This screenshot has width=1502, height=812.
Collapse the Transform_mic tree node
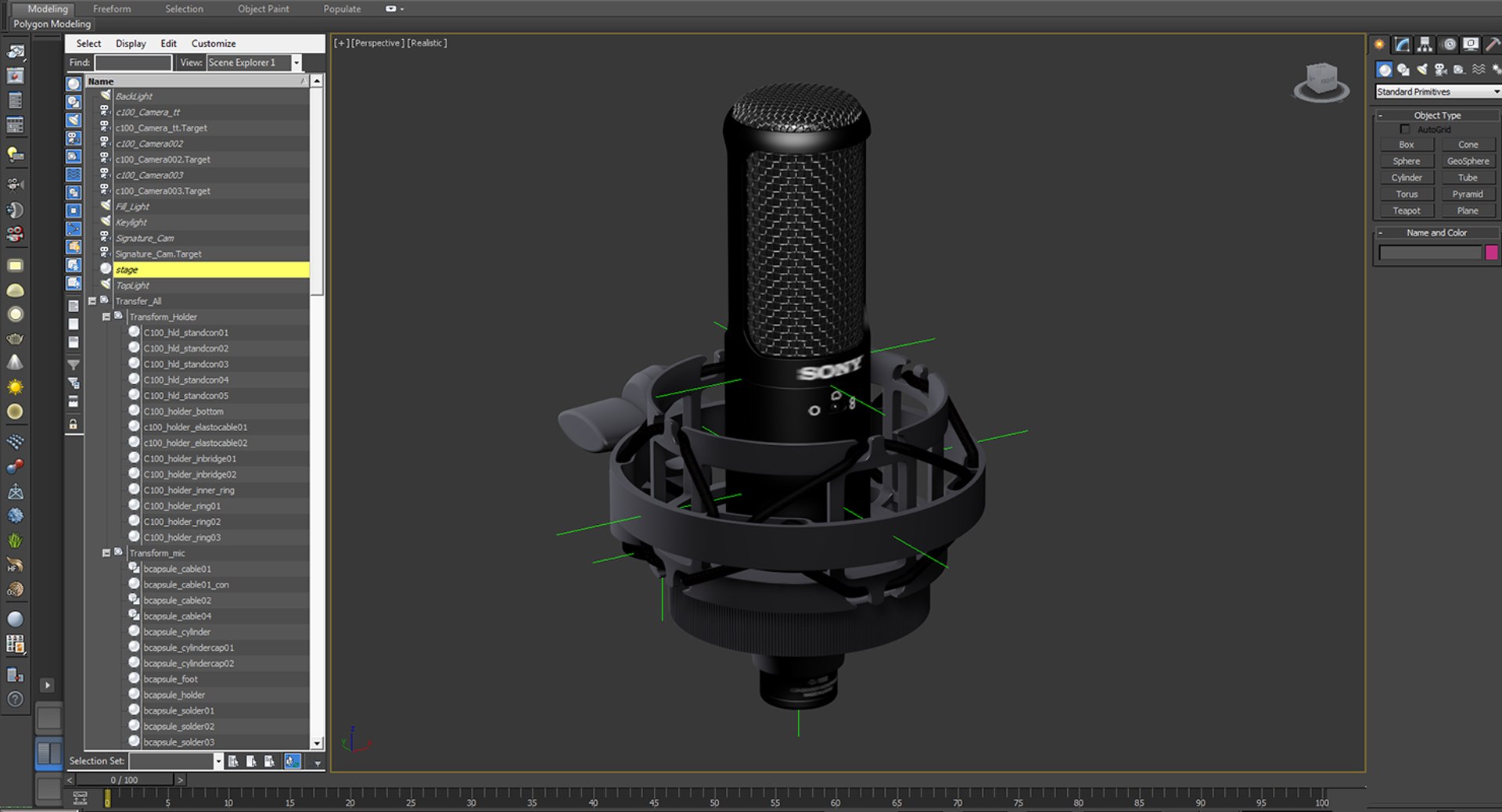click(x=106, y=553)
